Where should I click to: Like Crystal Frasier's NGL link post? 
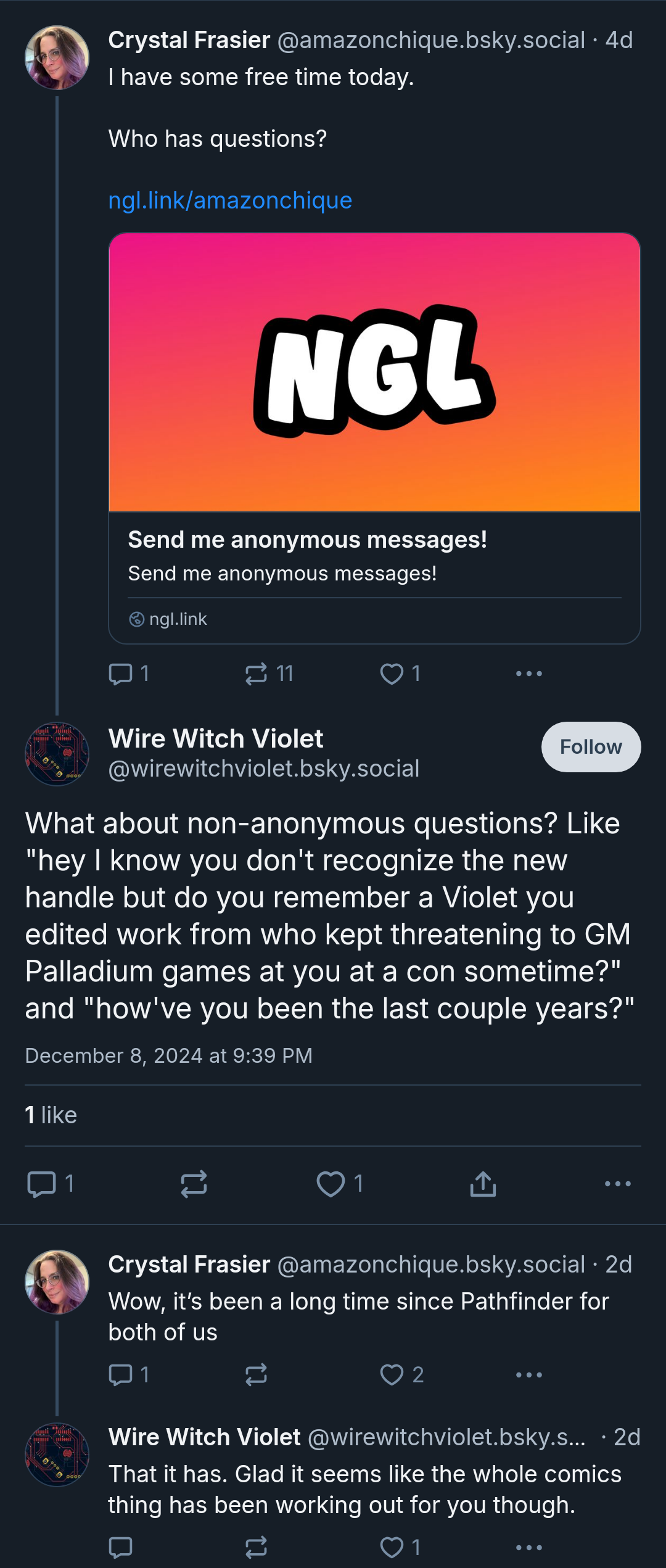(x=400, y=674)
